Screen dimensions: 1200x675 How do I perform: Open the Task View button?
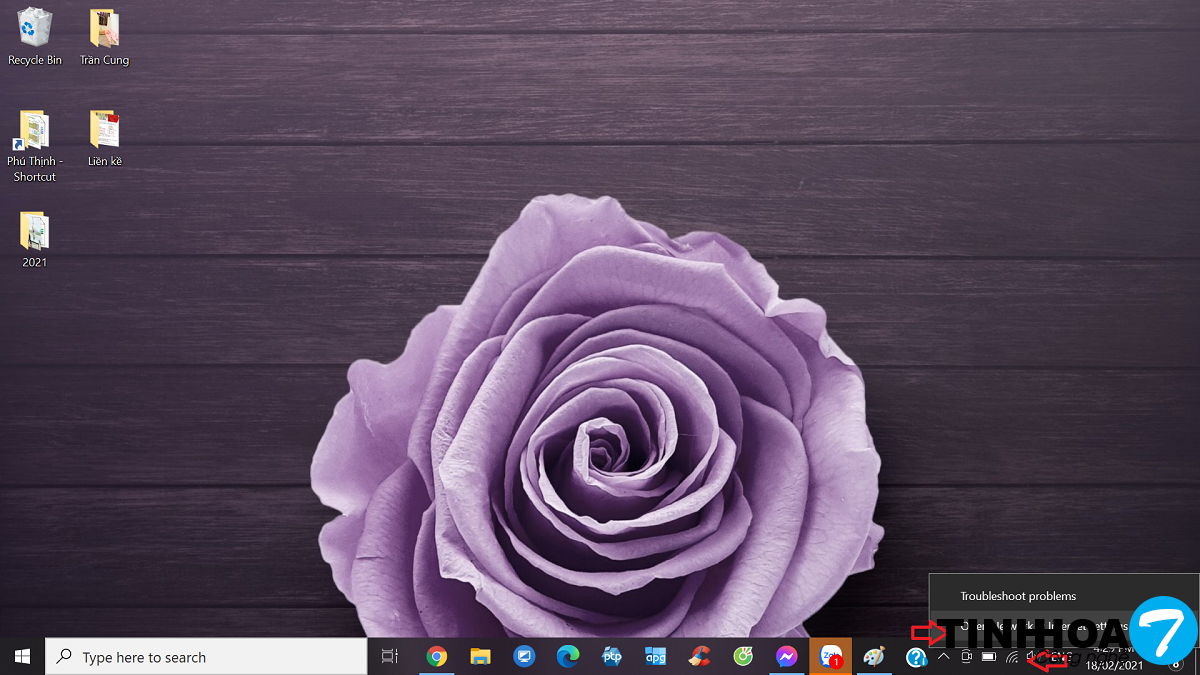(x=390, y=657)
